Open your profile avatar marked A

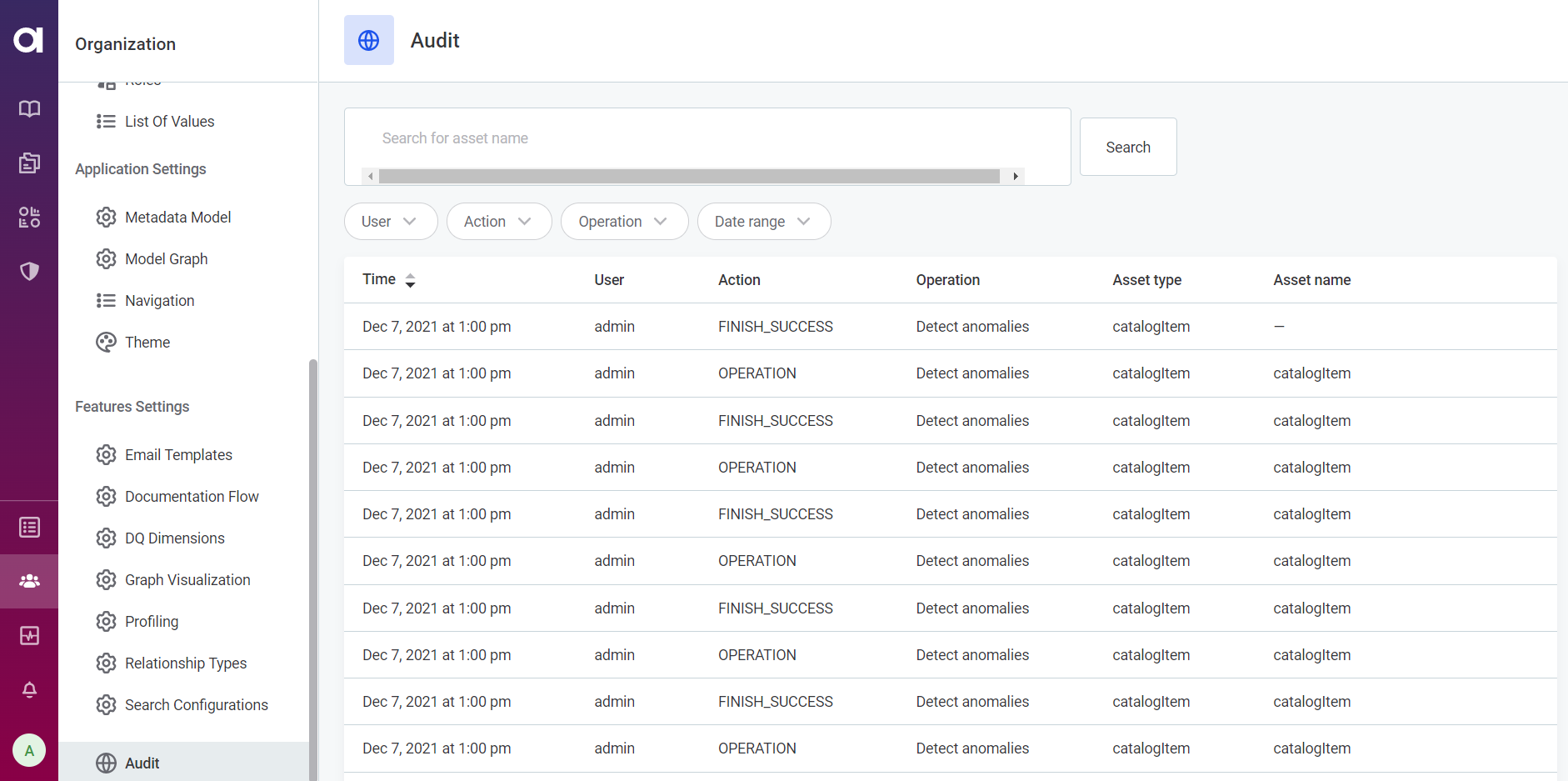[29, 750]
